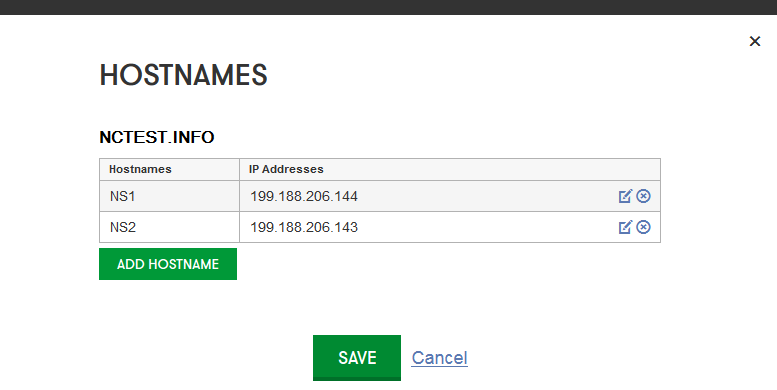
Task: Click the HOSTNAMES dialog title
Action: tap(183, 75)
